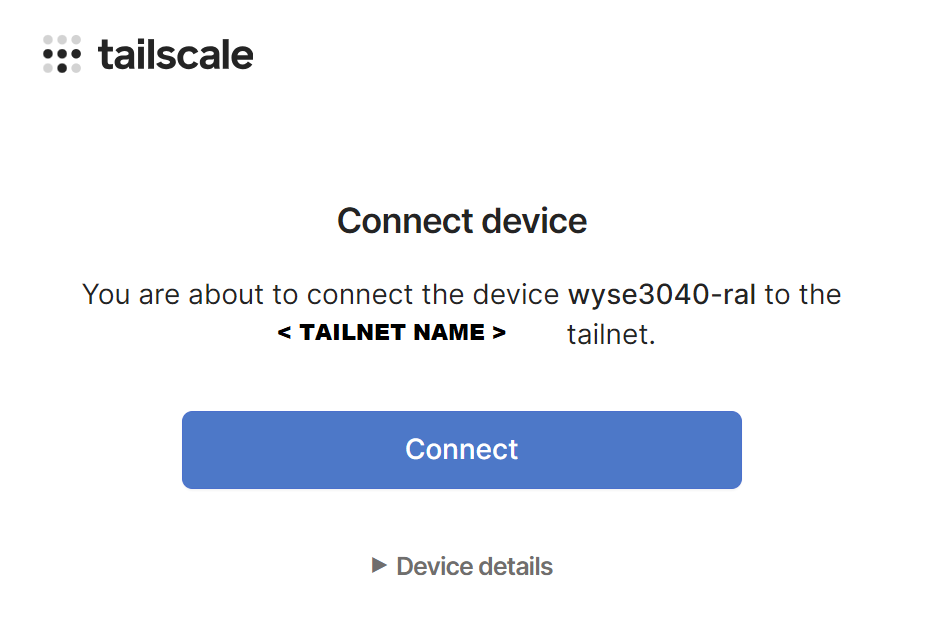Click 'to the' after the device name
This screenshot has width=945, height=638.
pos(802,295)
